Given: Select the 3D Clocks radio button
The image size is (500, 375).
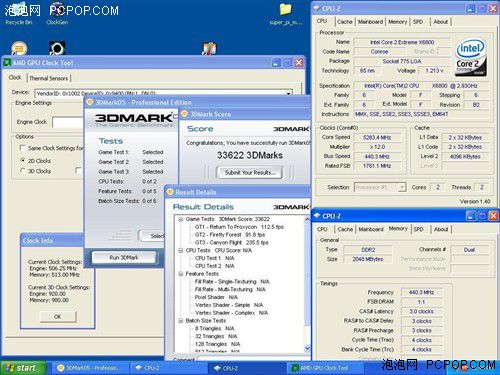Looking at the screenshot, I should click(23, 171).
